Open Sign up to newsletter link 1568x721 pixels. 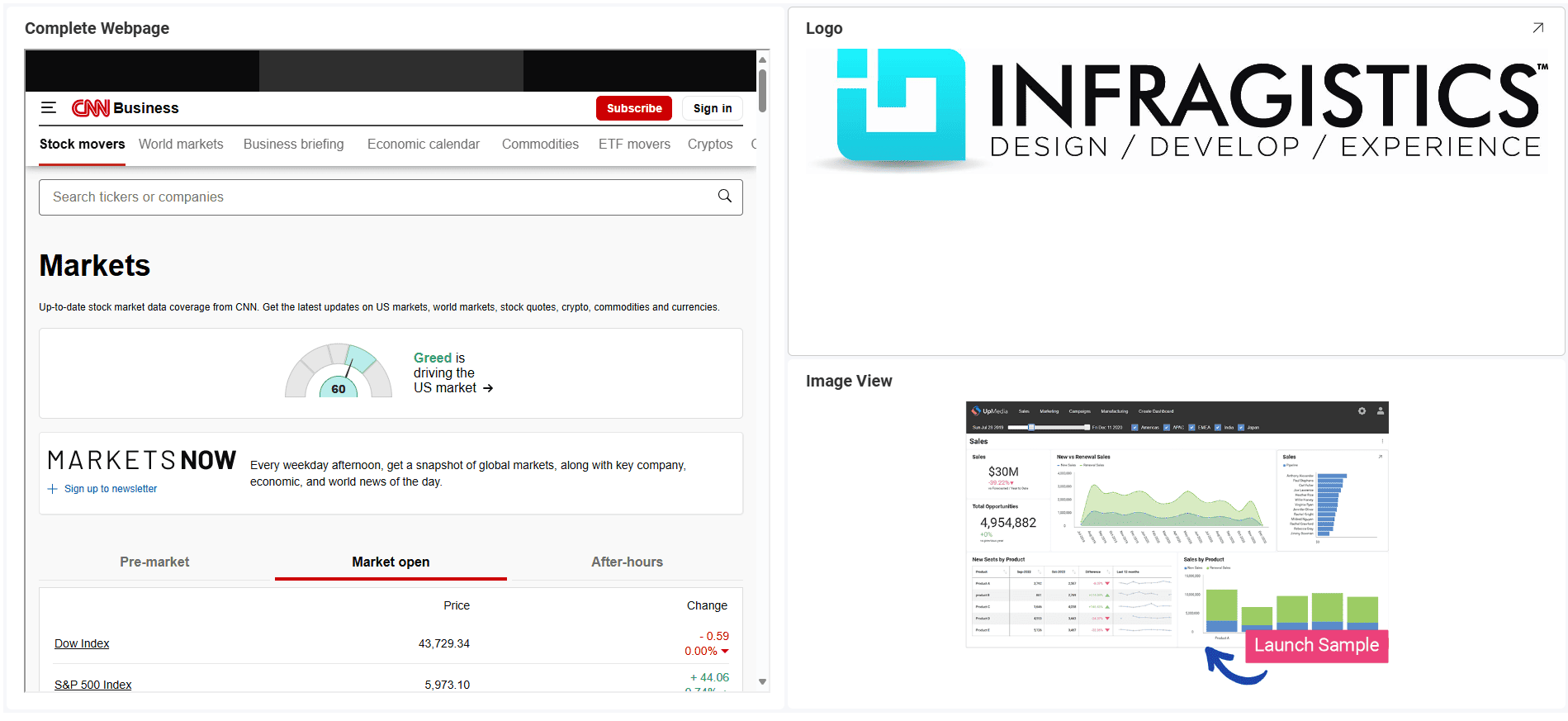click(x=111, y=489)
